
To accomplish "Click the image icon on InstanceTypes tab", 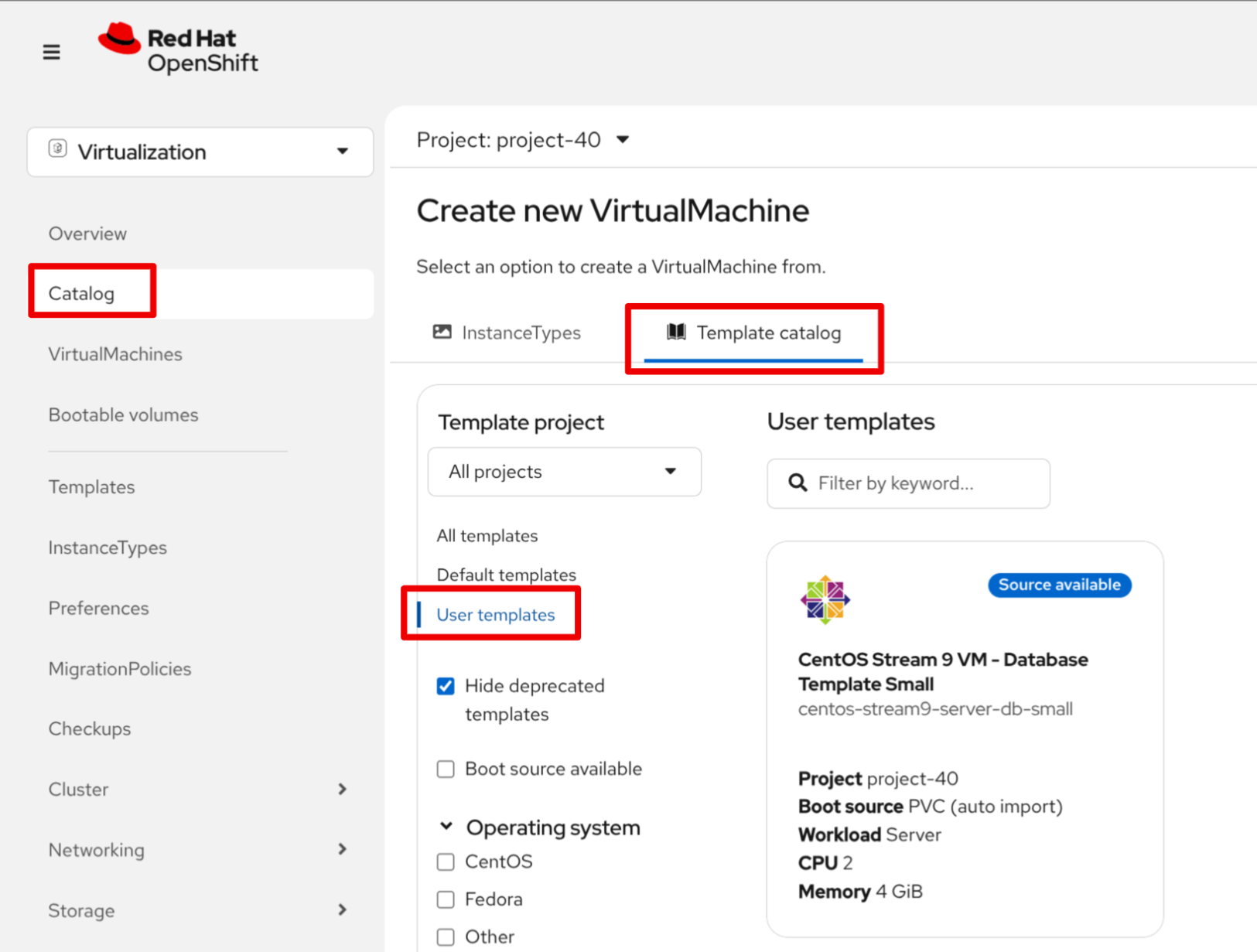I will (442, 332).
